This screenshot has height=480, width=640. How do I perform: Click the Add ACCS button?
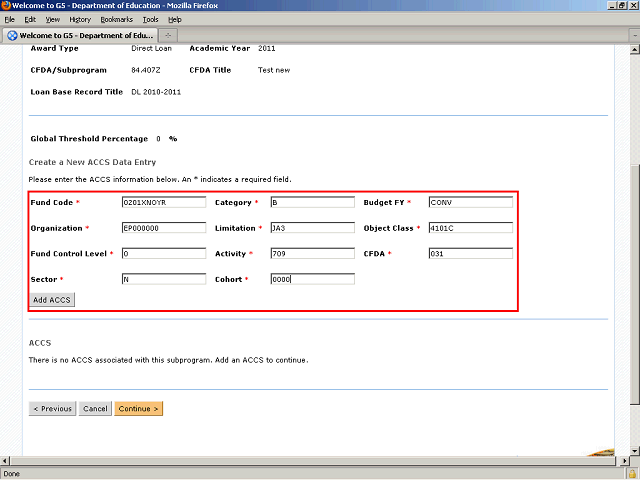(51, 300)
